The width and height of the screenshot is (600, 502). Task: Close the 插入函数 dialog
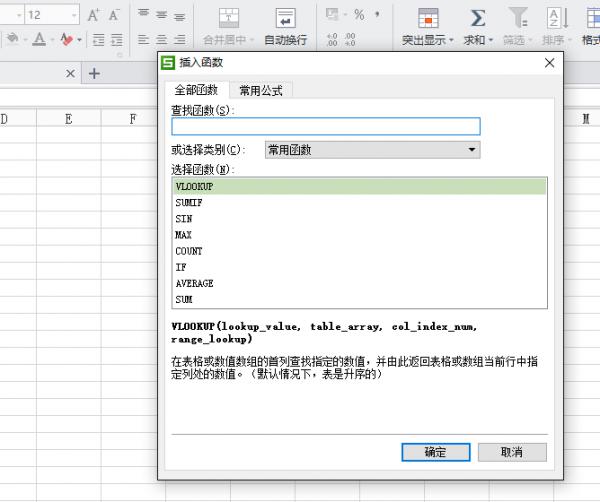click(549, 63)
